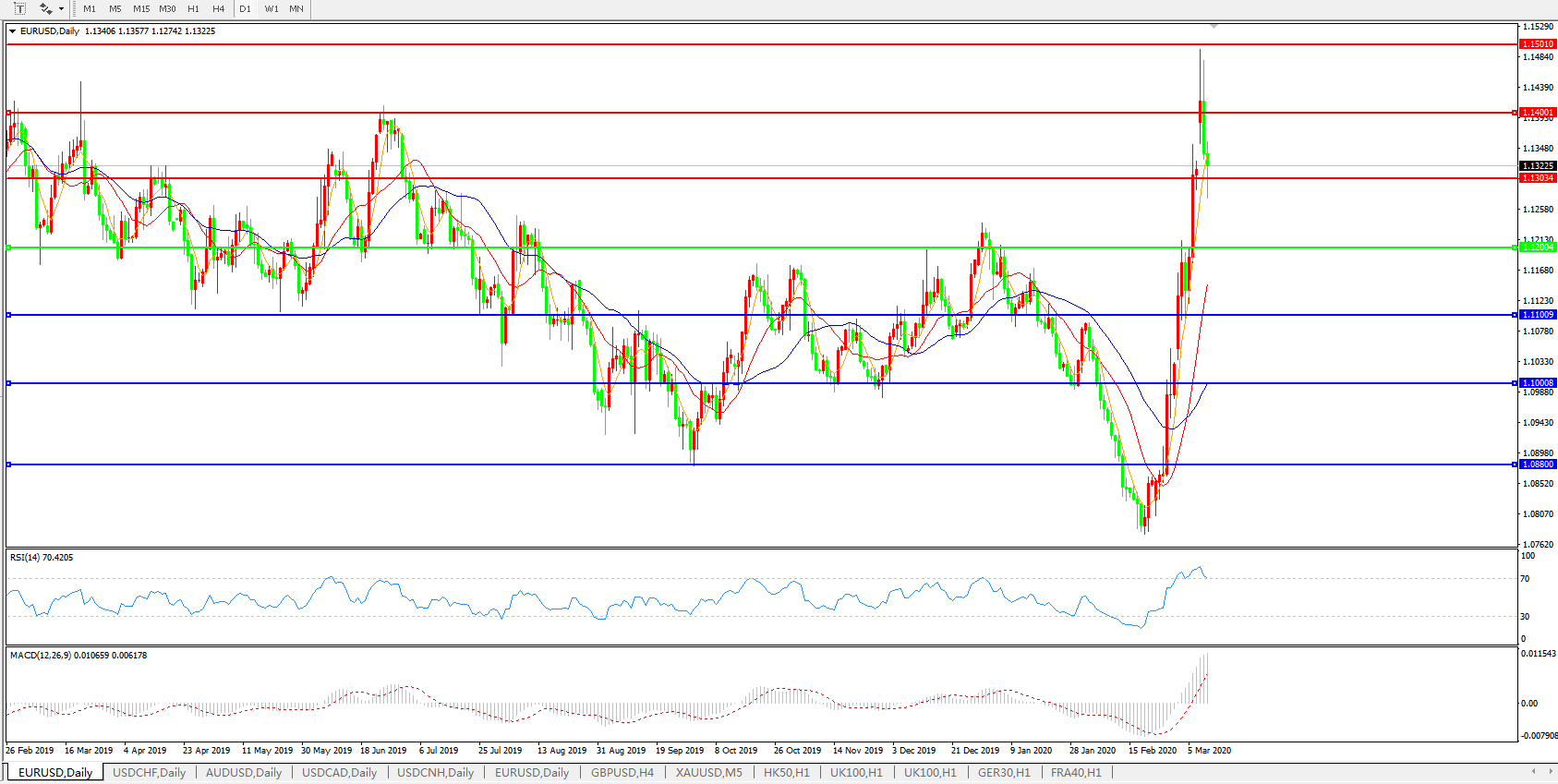This screenshot has height=784, width=1558.
Task: Grab the toolbar drag handle before M1
Action: click(75, 9)
